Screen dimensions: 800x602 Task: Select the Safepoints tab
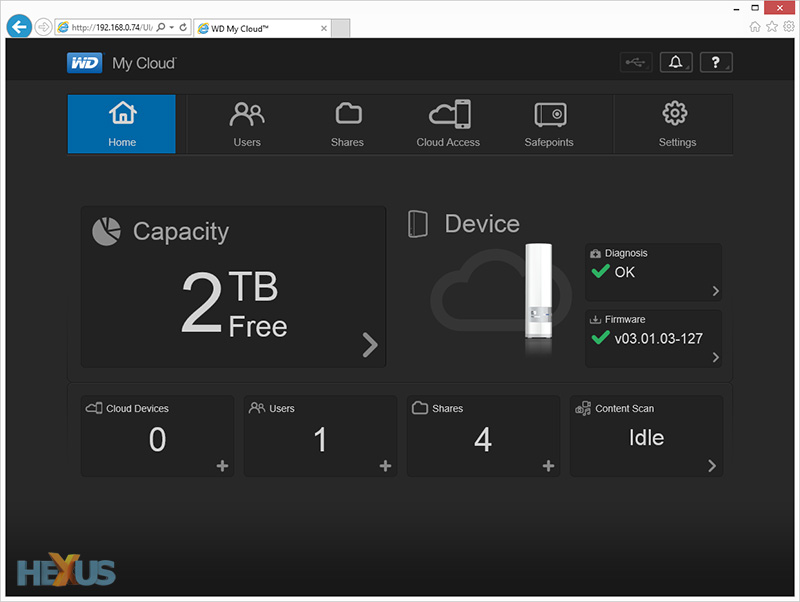click(x=549, y=124)
